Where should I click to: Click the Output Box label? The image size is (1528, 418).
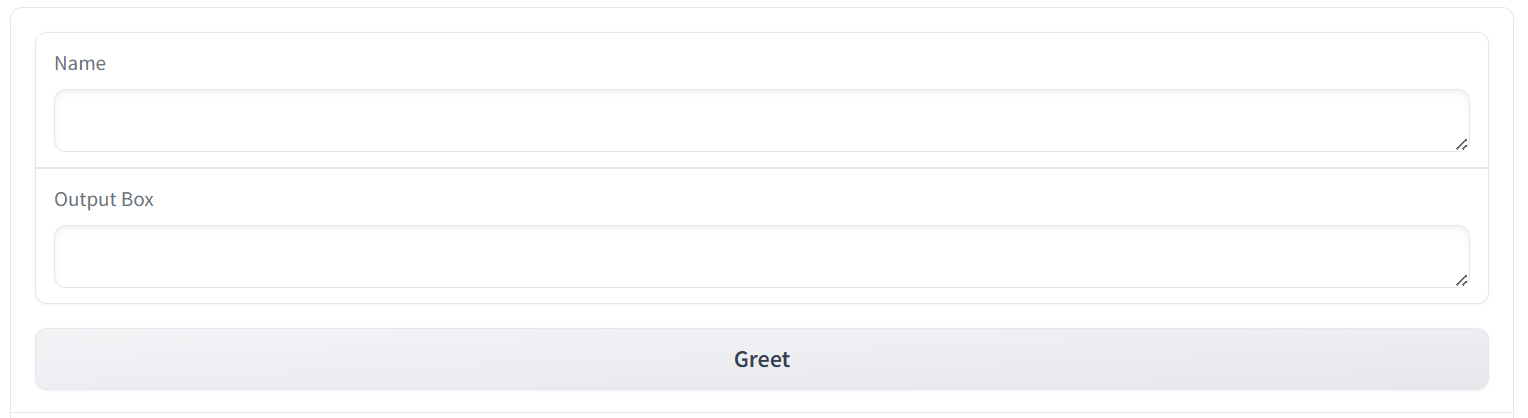pyautogui.click(x=104, y=199)
